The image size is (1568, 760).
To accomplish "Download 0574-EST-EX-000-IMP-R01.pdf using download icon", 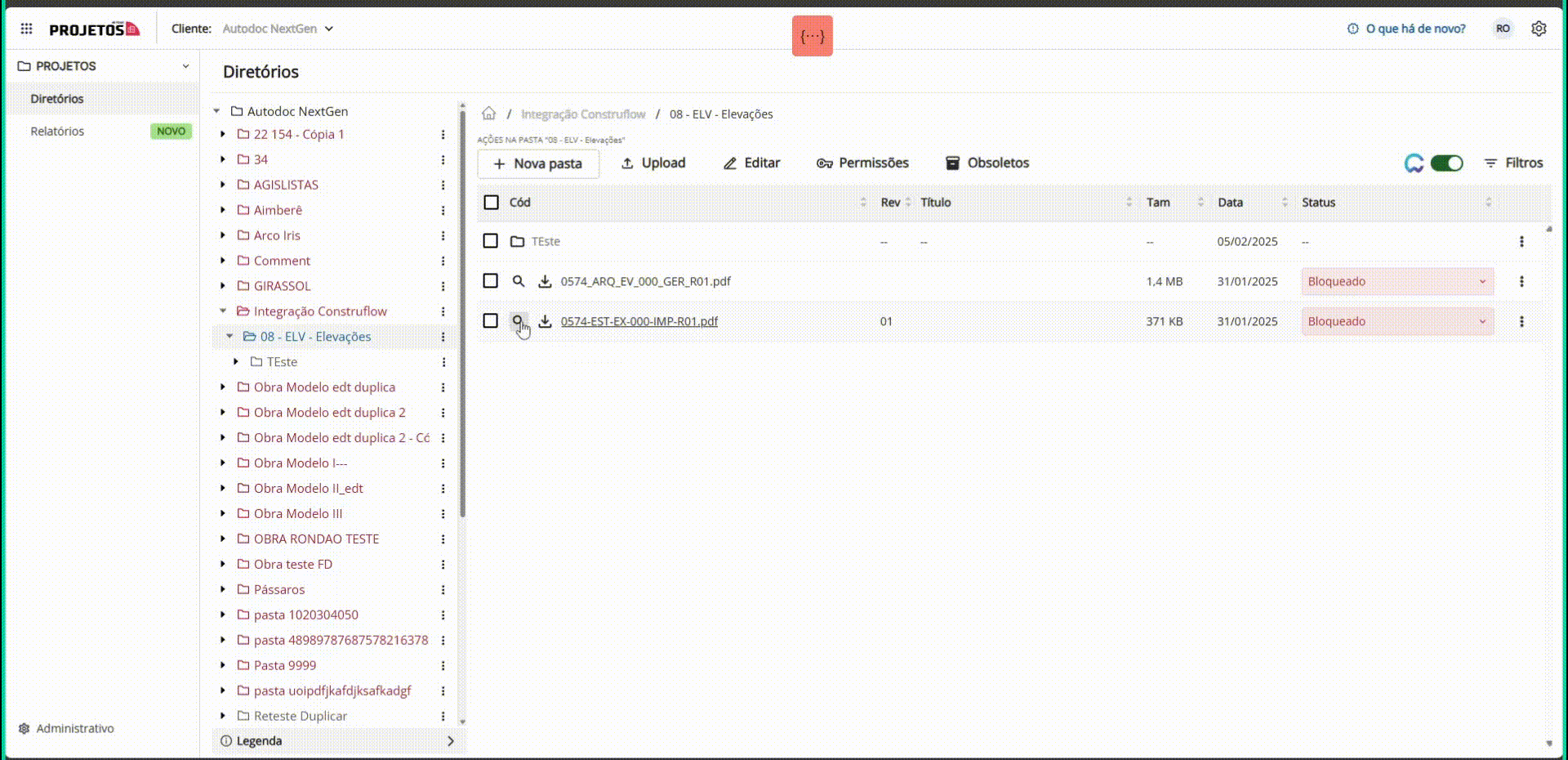I will [545, 321].
